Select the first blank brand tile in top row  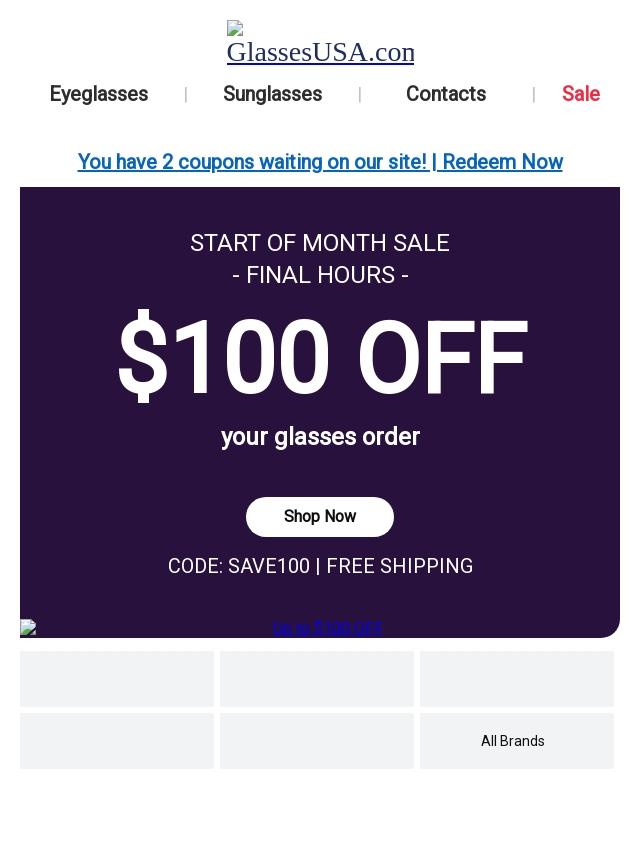pos(117,679)
